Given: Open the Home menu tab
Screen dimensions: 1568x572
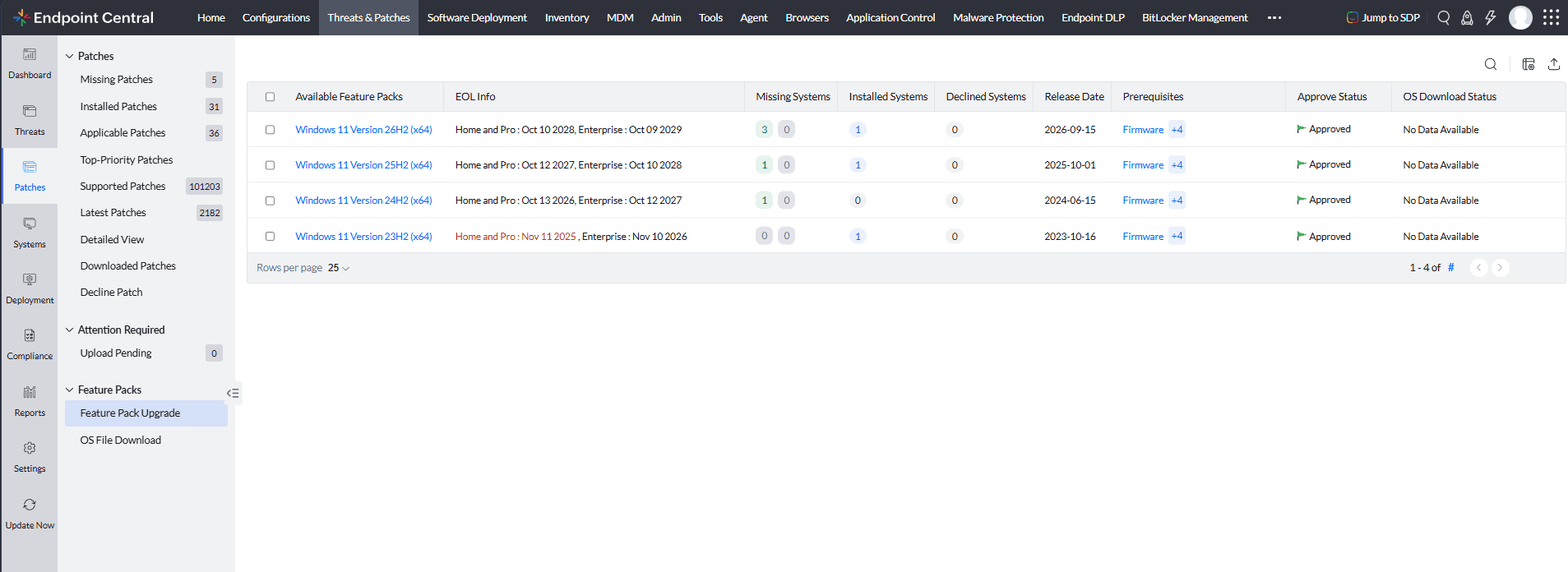Looking at the screenshot, I should pos(211,17).
